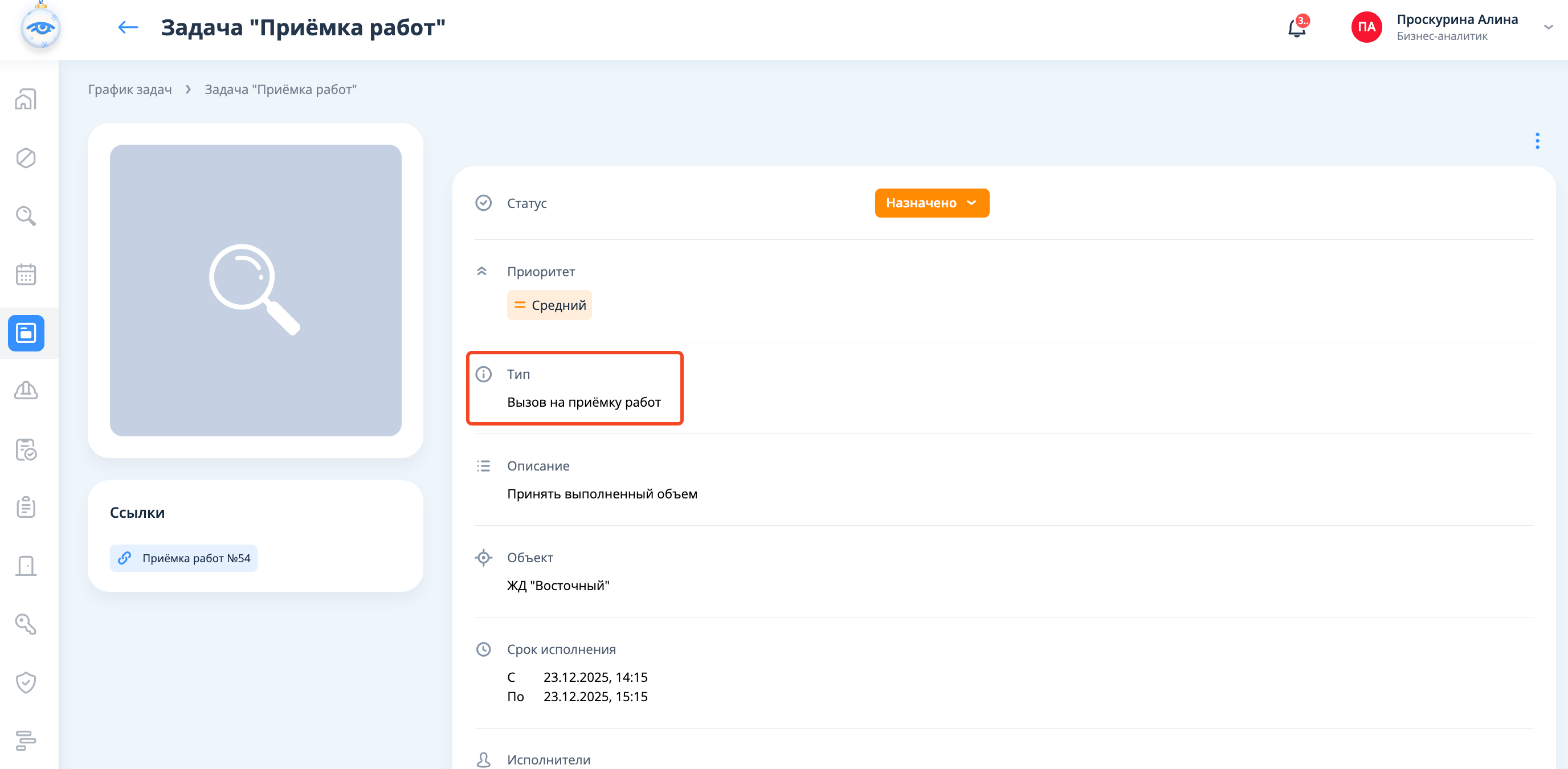Go to График задач breadcrumb
The width and height of the screenshot is (1568, 769).
(x=130, y=89)
